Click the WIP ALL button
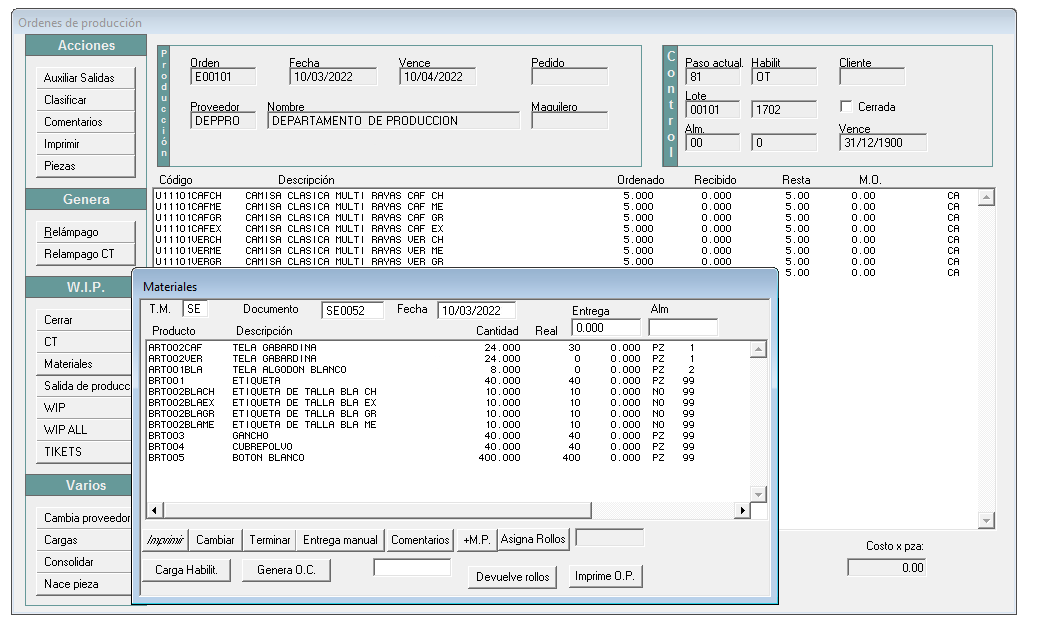This screenshot has height=633, width=1037. pos(84,430)
